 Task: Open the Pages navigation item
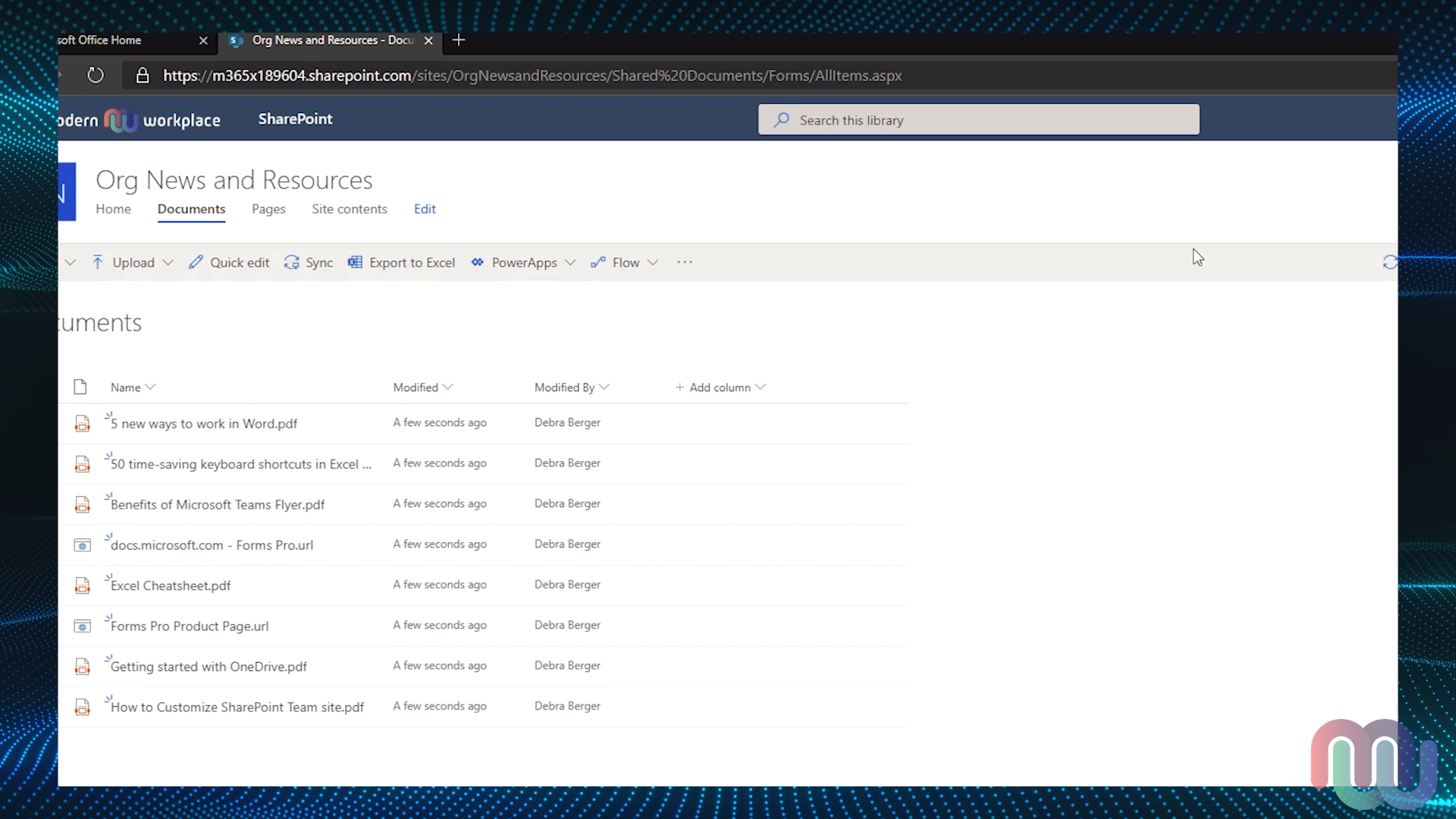click(x=268, y=209)
